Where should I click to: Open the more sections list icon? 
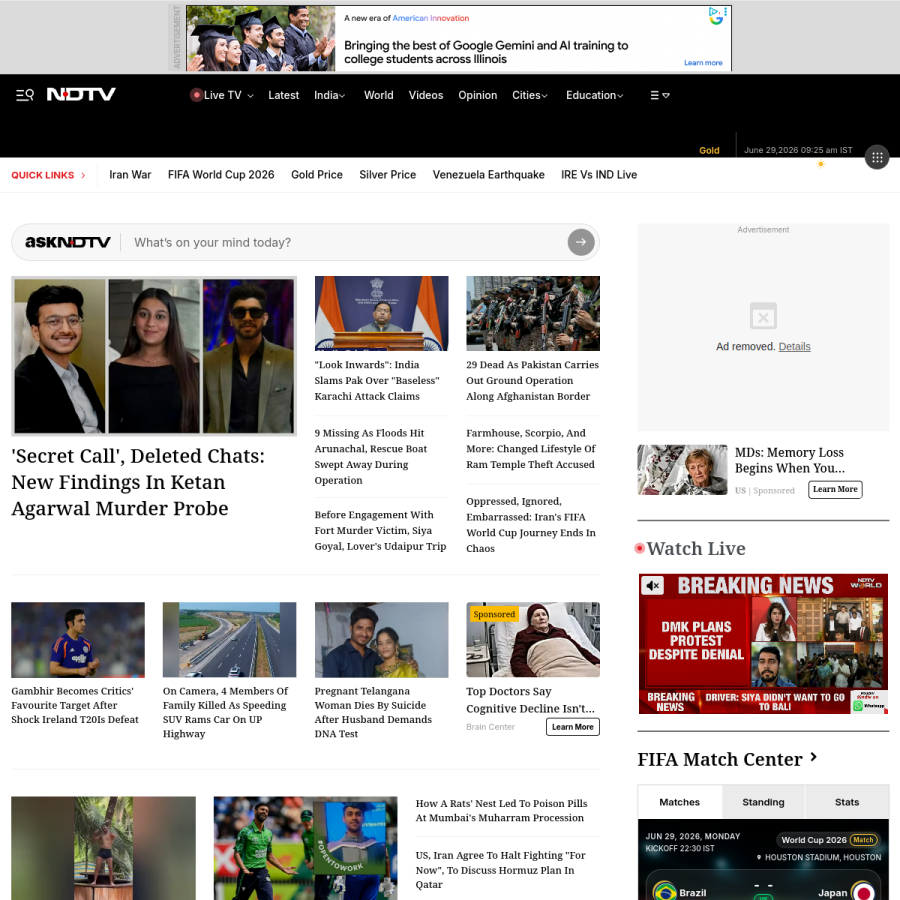click(x=660, y=95)
